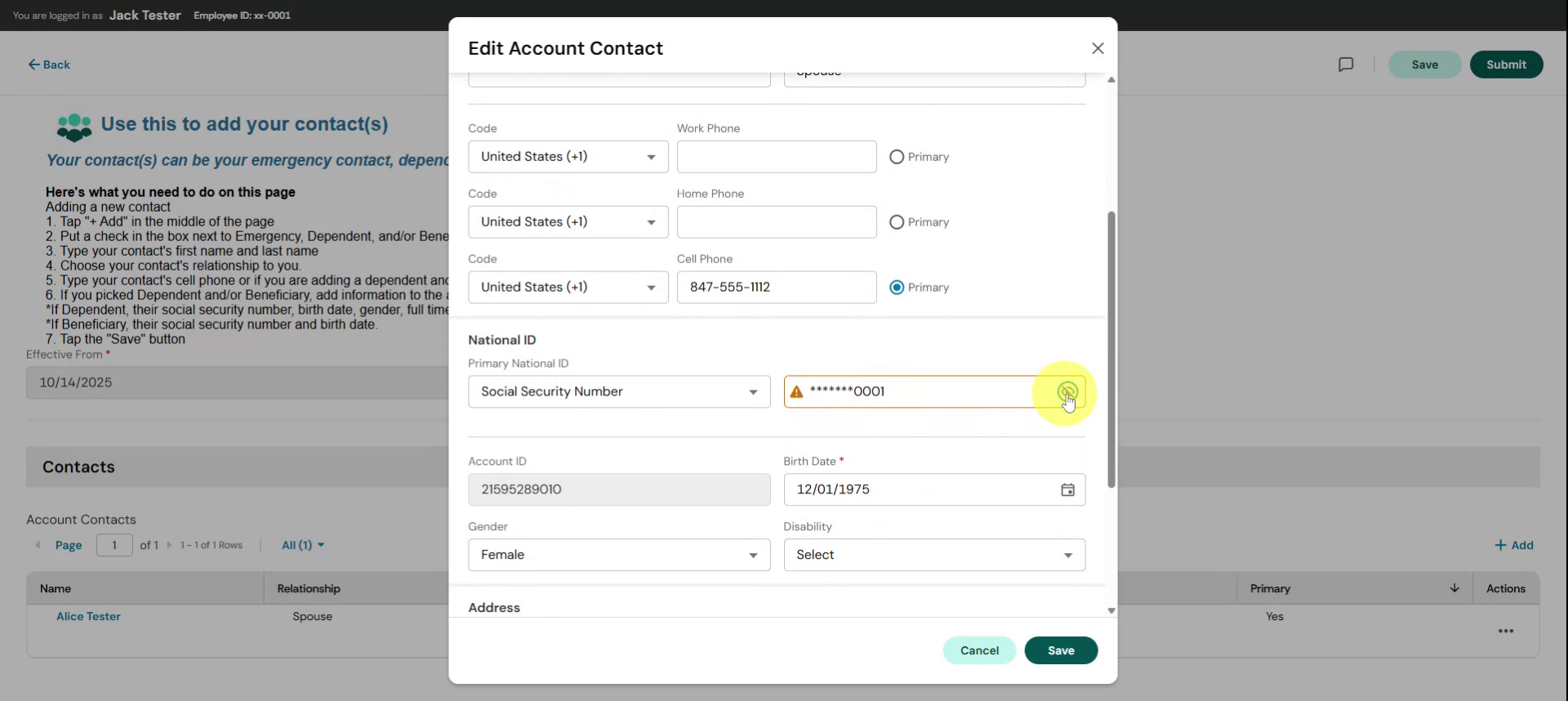
Task: Click the Cancel button
Action: click(978, 650)
